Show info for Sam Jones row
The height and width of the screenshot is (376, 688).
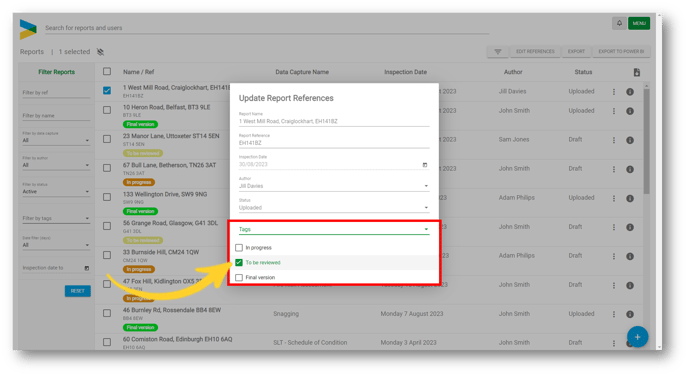[630, 140]
